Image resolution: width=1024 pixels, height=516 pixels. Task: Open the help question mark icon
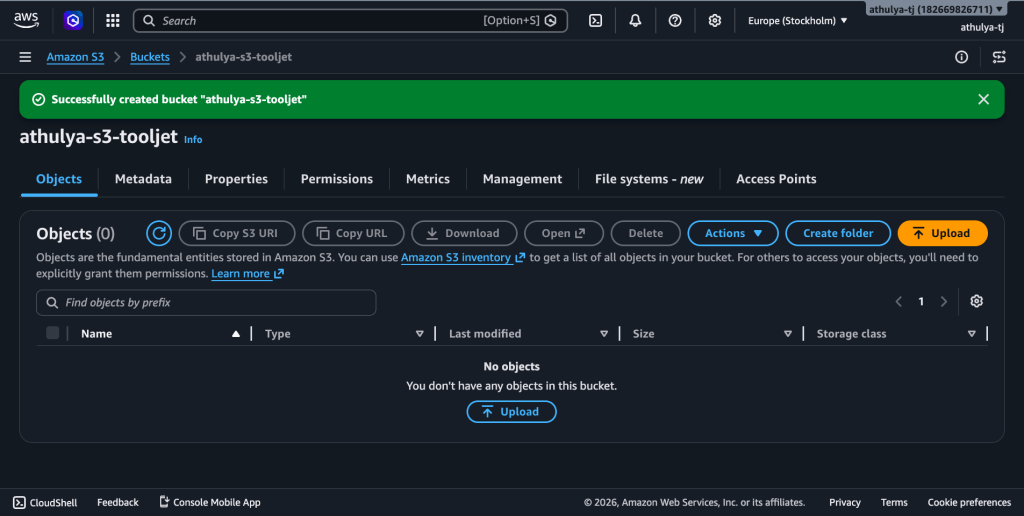tap(675, 20)
